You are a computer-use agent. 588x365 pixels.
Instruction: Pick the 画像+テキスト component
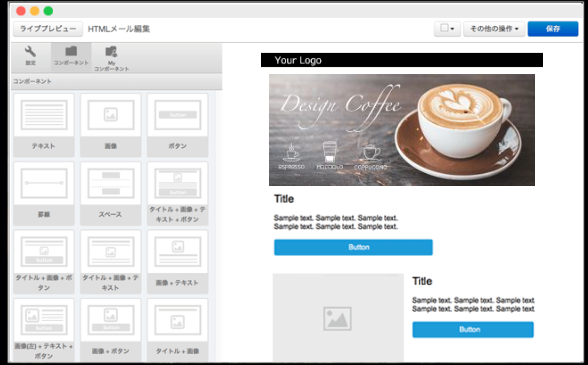[177, 262]
